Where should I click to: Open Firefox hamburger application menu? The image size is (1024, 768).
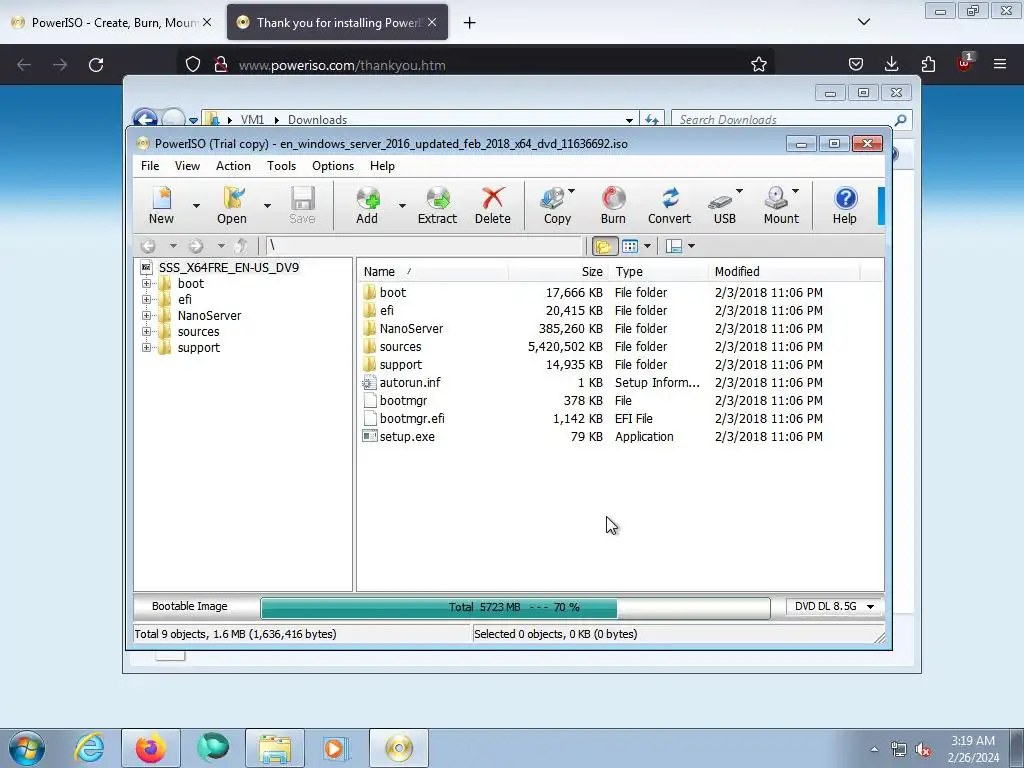[x=1000, y=64]
